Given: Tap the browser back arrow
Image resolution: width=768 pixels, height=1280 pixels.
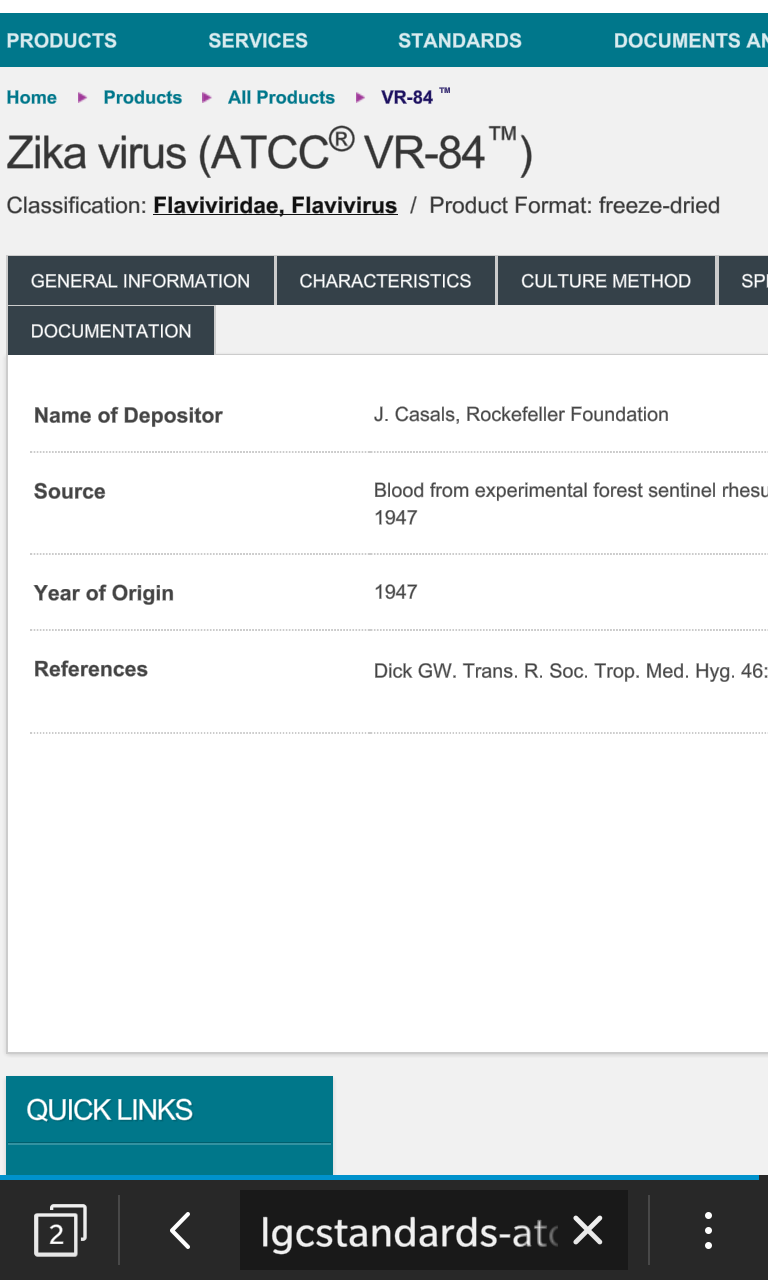Looking at the screenshot, I should coord(180,1230).
